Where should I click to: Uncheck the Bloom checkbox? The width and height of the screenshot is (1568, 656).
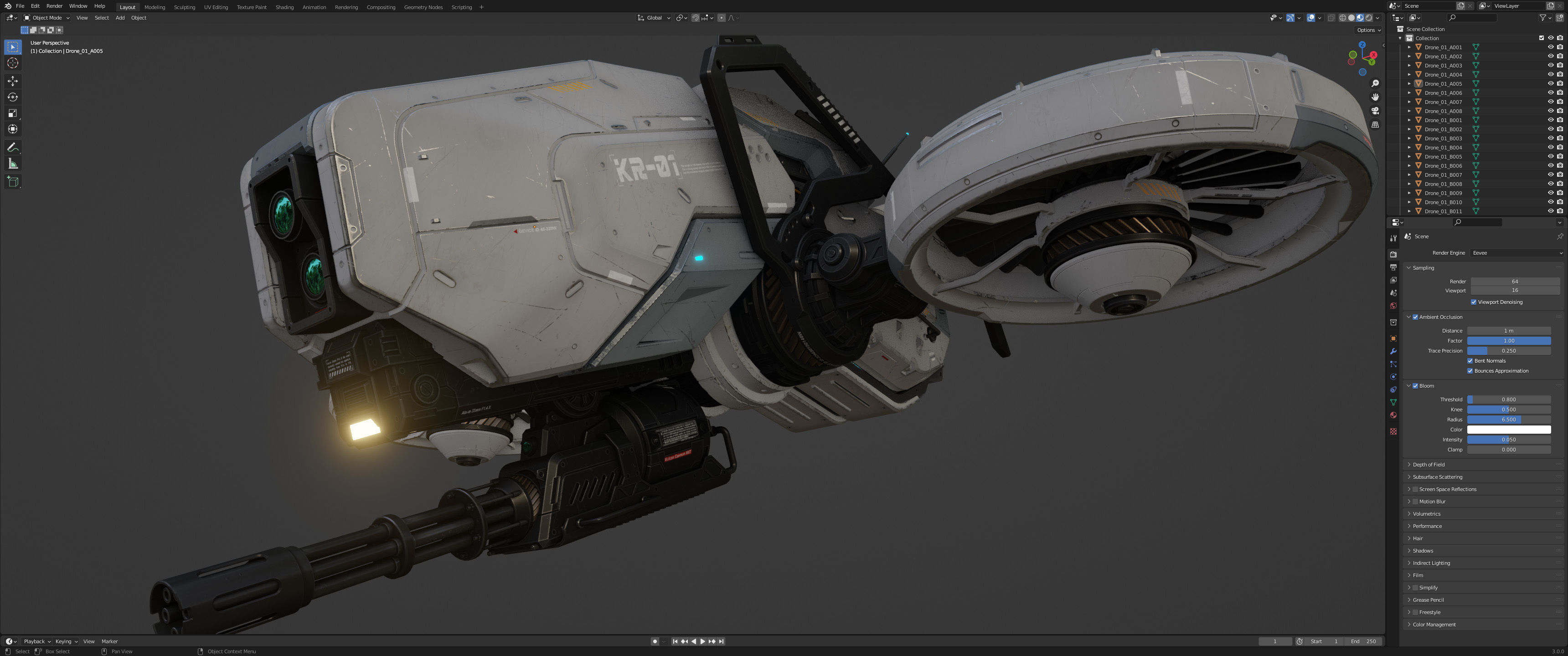tap(1415, 386)
